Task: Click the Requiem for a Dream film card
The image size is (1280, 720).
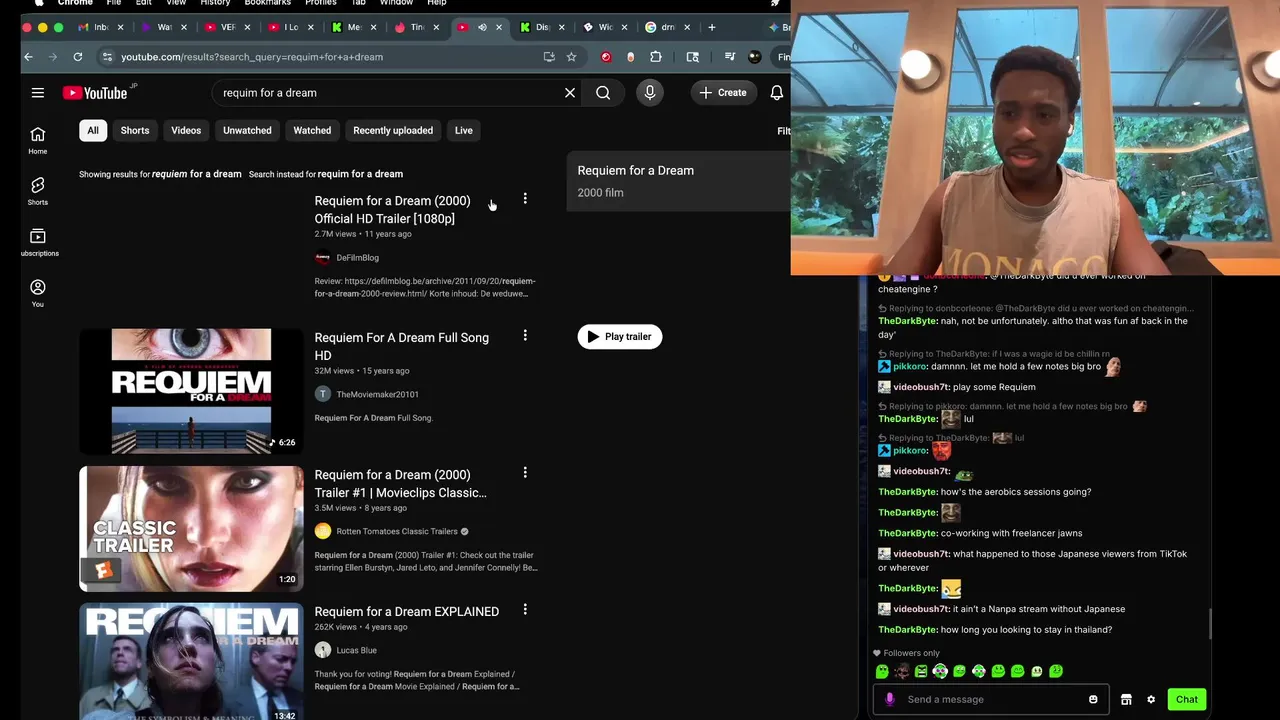Action: pos(679,181)
